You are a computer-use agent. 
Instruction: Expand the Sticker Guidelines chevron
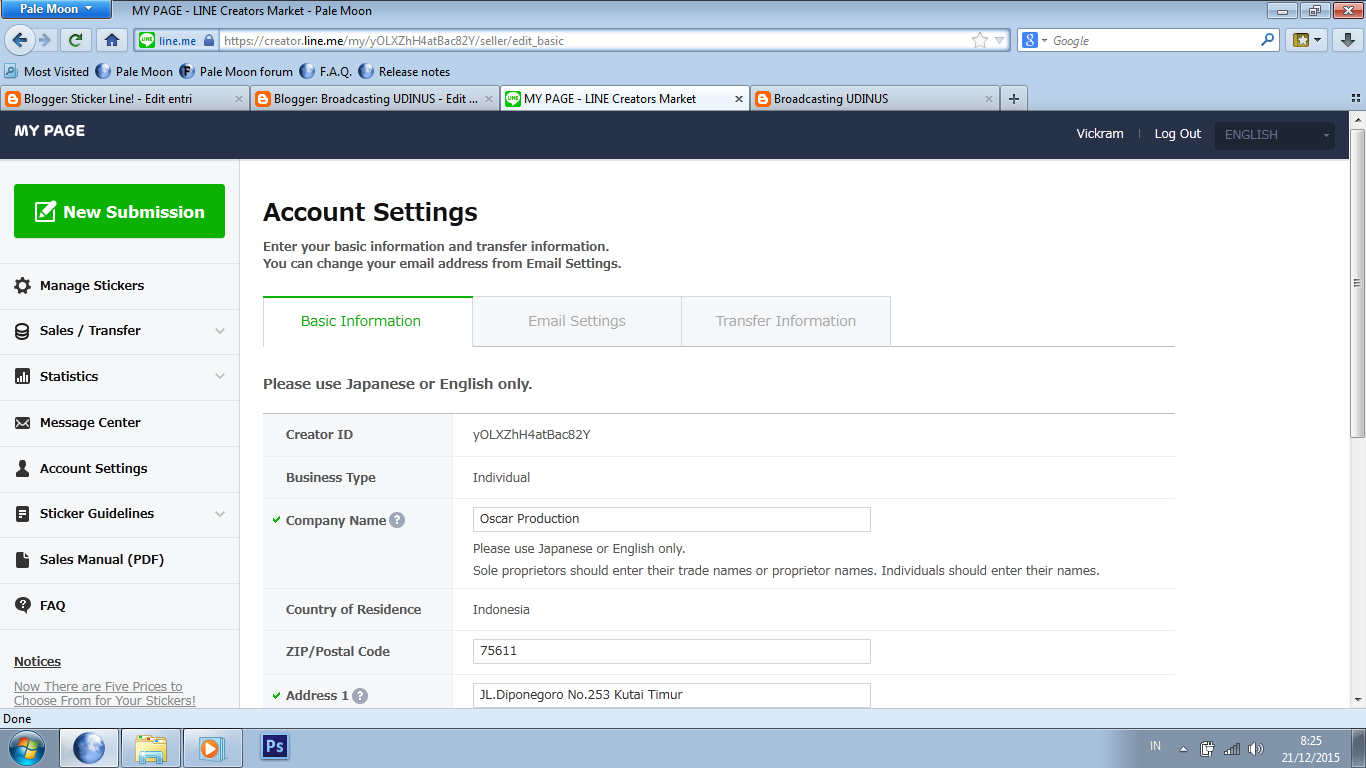220,514
